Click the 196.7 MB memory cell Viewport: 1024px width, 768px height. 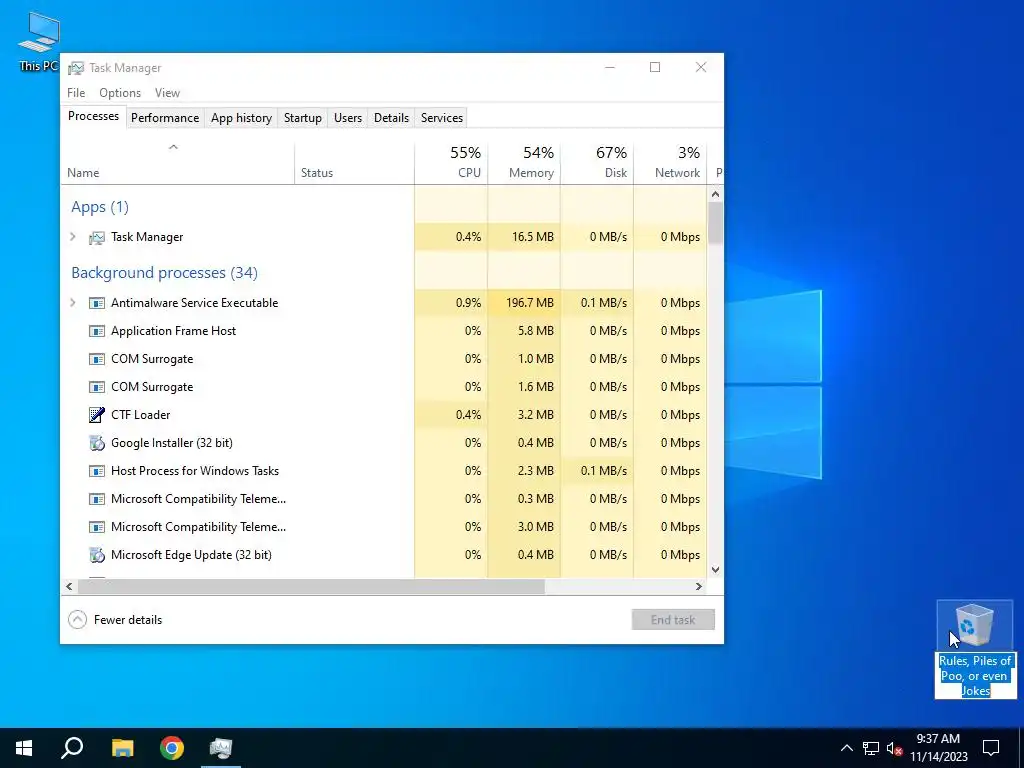click(x=524, y=303)
